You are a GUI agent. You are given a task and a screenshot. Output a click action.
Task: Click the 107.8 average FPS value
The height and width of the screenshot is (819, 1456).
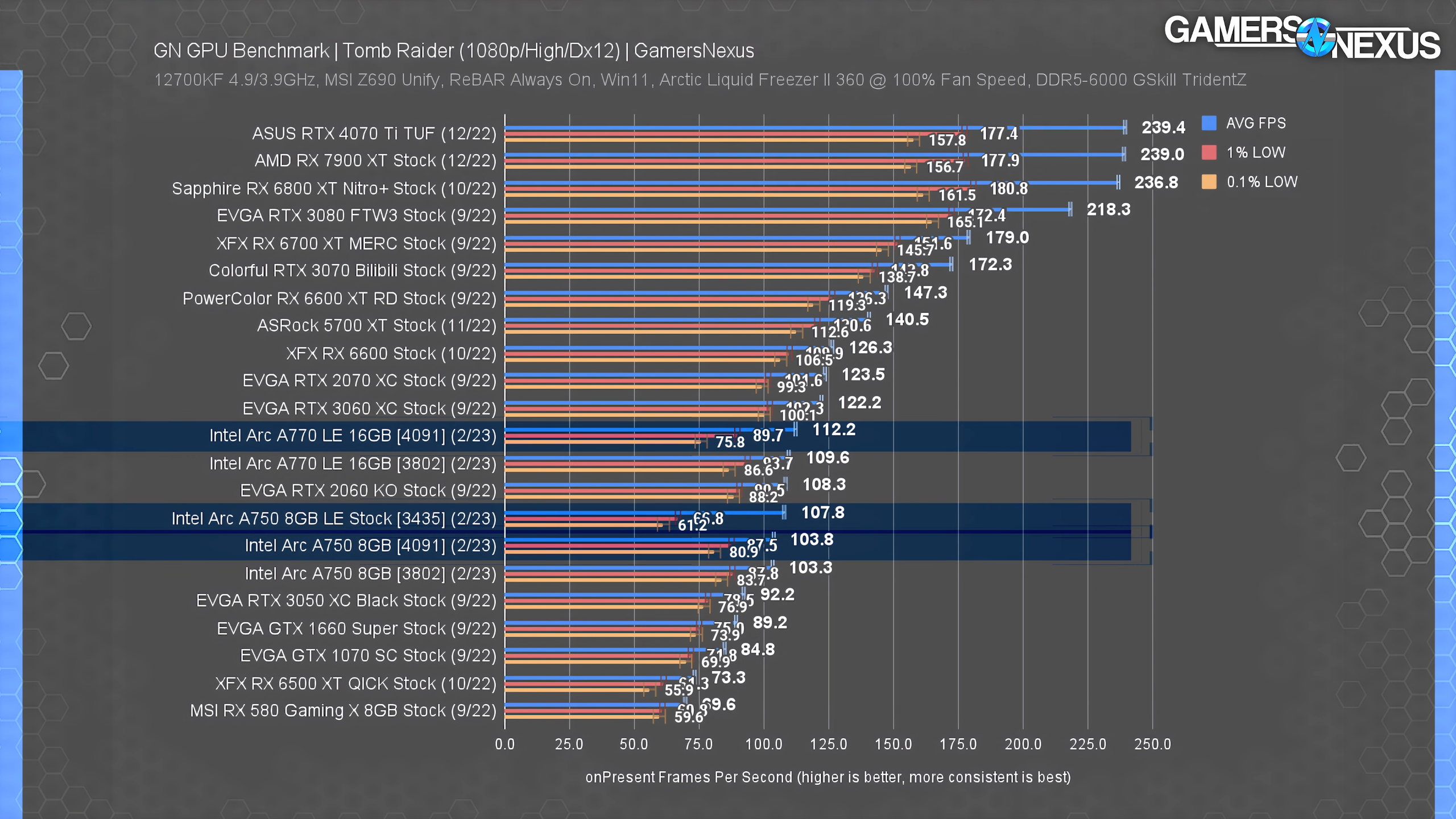pos(823,513)
